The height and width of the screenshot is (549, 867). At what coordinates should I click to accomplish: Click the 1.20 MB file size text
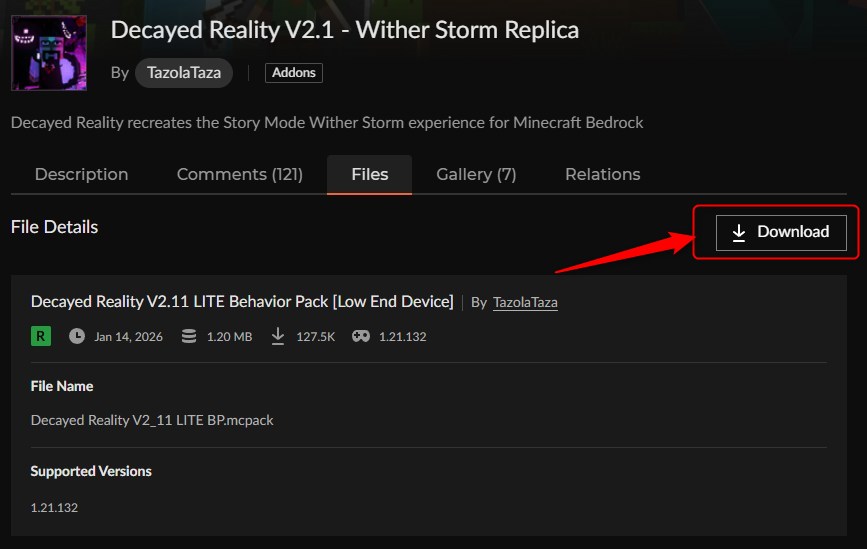click(229, 337)
